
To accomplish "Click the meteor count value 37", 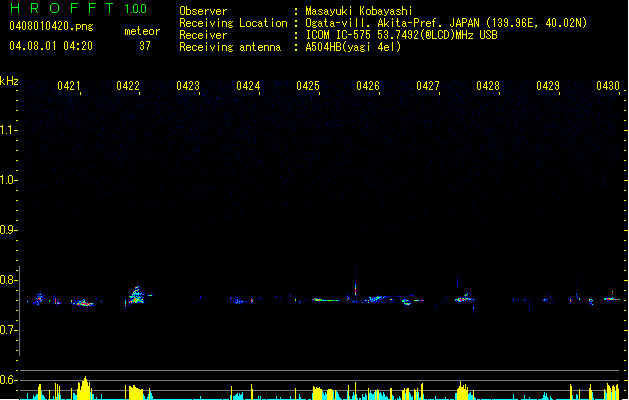I will [145, 46].
